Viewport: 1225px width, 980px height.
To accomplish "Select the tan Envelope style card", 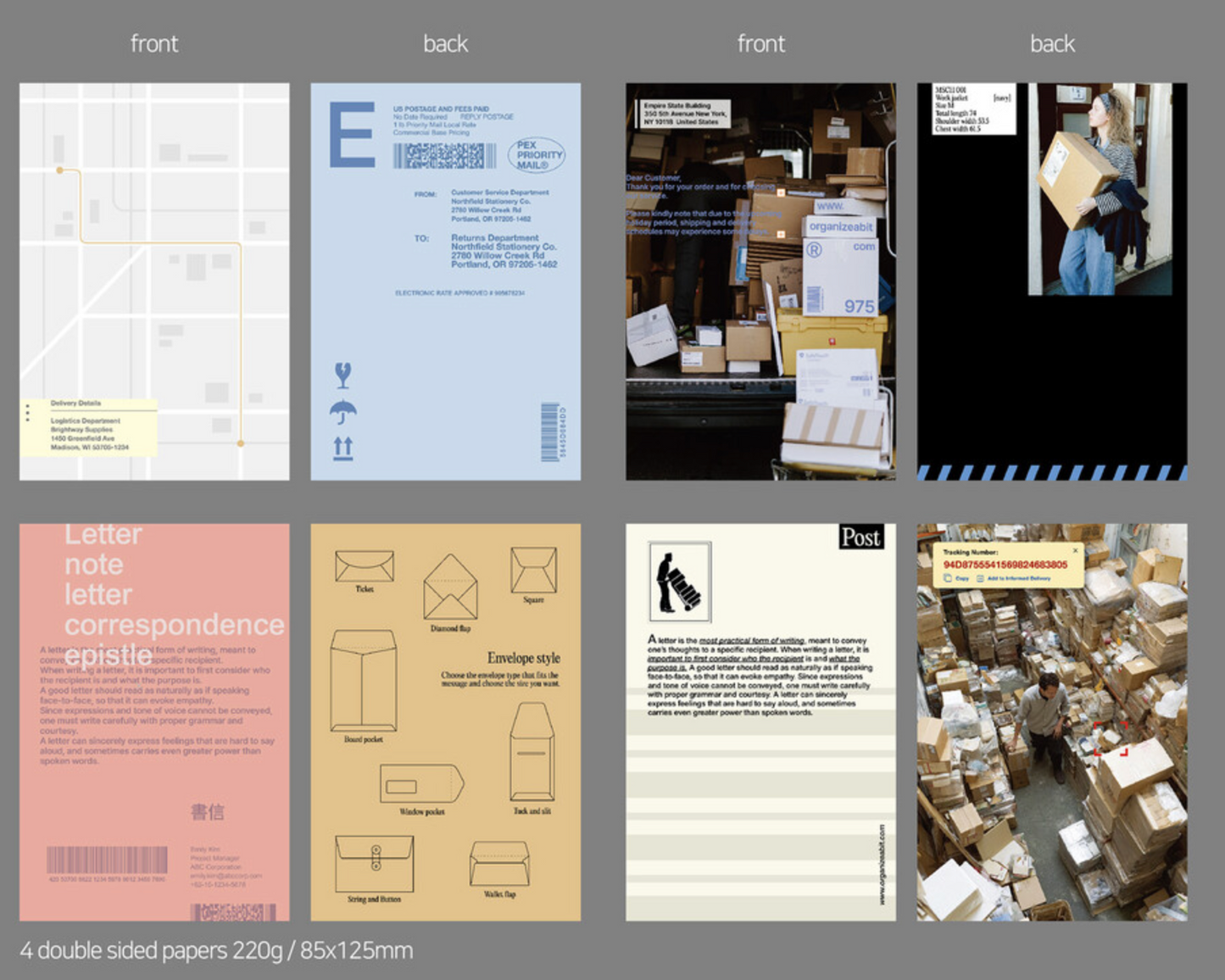I will (445, 722).
